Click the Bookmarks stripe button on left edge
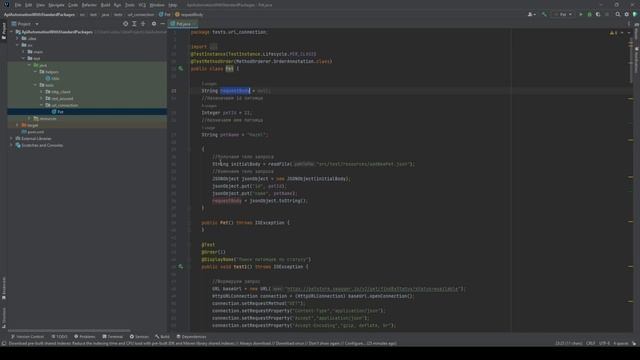Viewport: 640px width, 360px height. coord(4,288)
